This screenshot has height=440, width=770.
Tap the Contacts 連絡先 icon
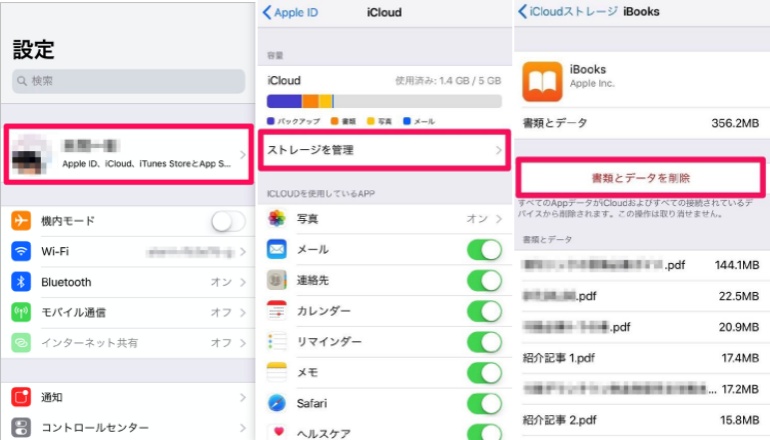point(277,280)
